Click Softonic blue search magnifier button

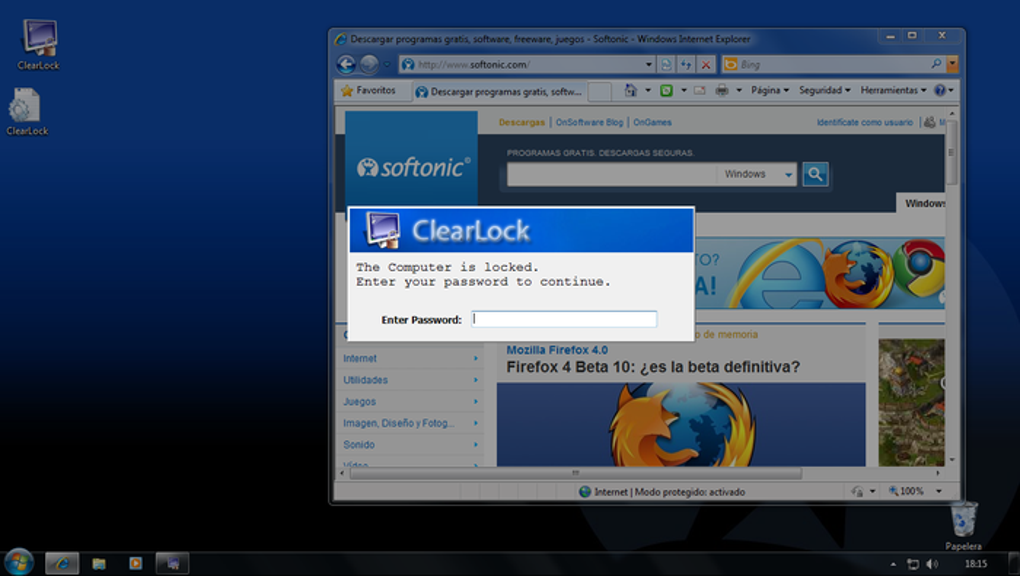point(815,174)
